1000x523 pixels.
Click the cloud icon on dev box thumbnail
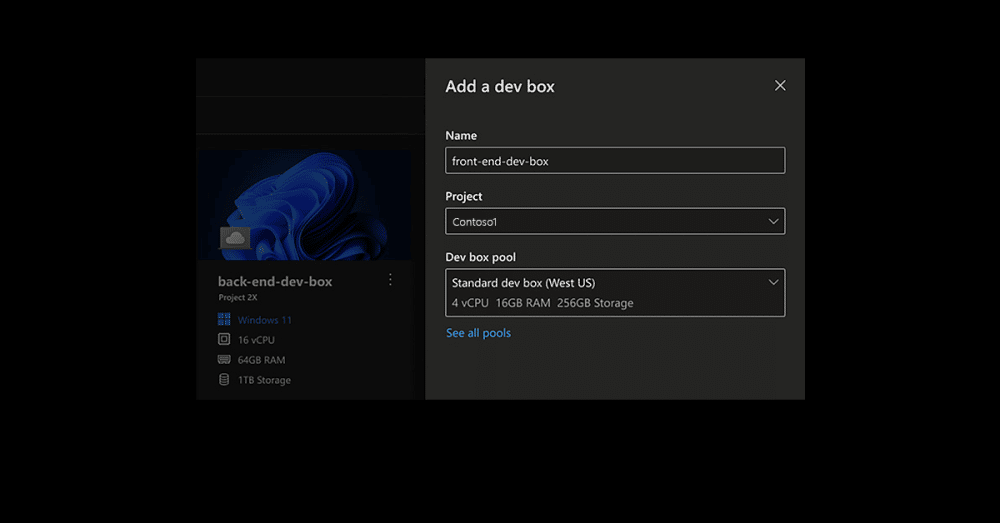pyautogui.click(x=235, y=238)
